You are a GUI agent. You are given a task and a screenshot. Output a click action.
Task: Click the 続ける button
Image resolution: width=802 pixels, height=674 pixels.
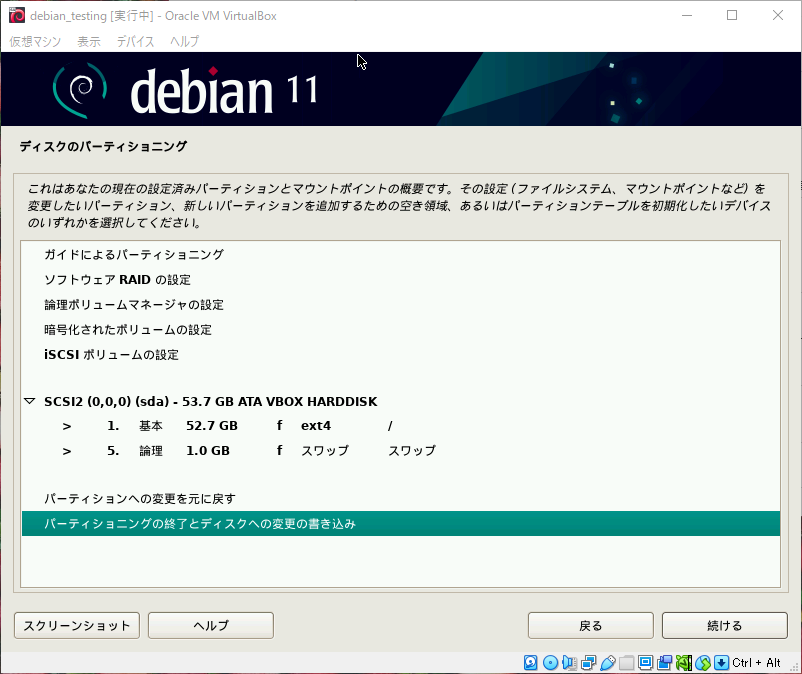725,625
